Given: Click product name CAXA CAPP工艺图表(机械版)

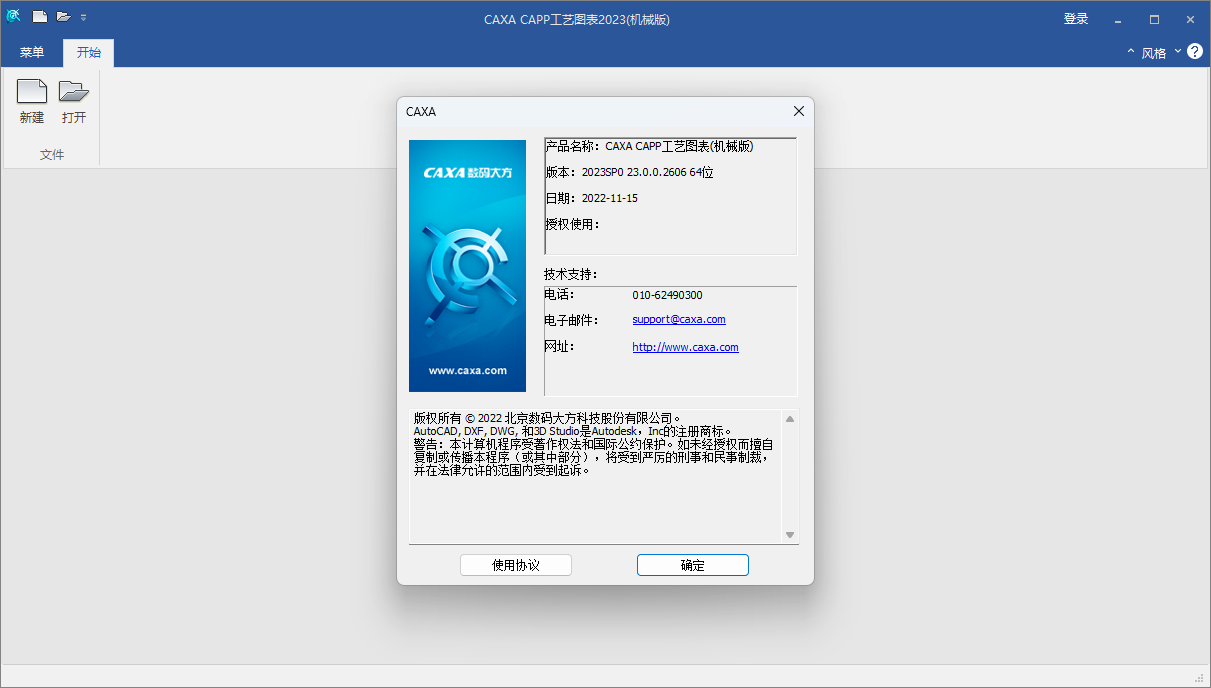Looking at the screenshot, I should [x=679, y=146].
